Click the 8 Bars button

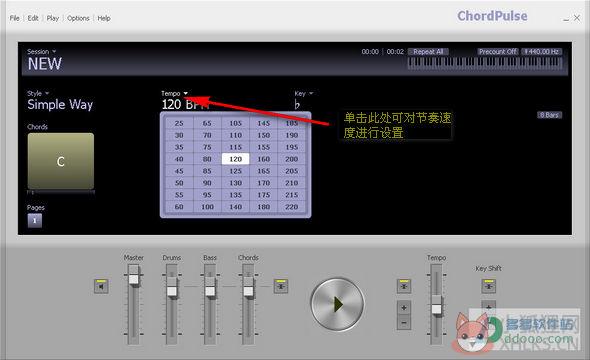[549, 115]
